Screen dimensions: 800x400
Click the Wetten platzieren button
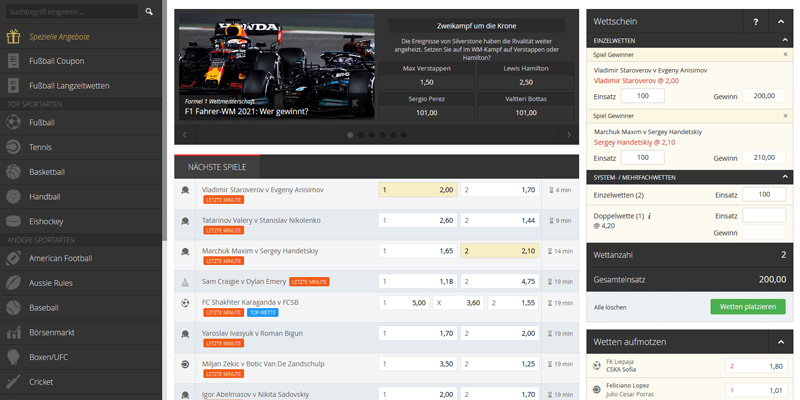pos(748,307)
